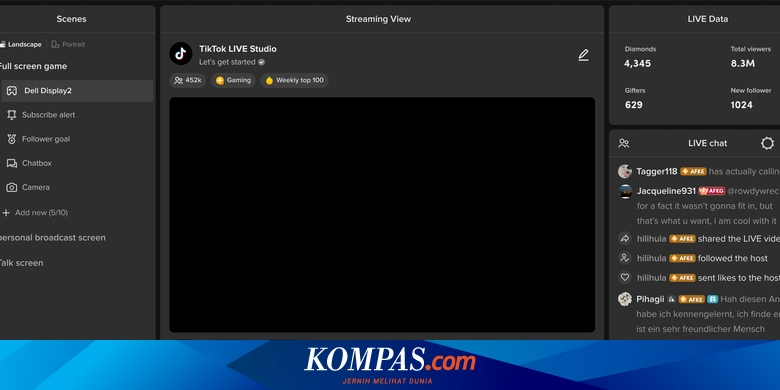Click the Streaming View panel header
The width and height of the screenshot is (780, 390).
click(379, 19)
